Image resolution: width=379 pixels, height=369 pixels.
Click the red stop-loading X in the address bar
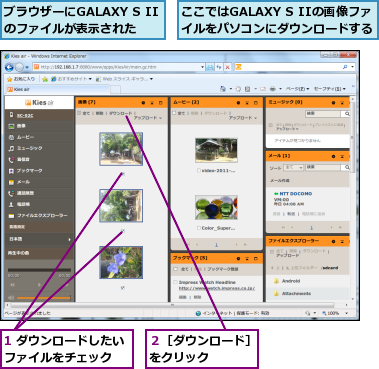(x=227, y=67)
